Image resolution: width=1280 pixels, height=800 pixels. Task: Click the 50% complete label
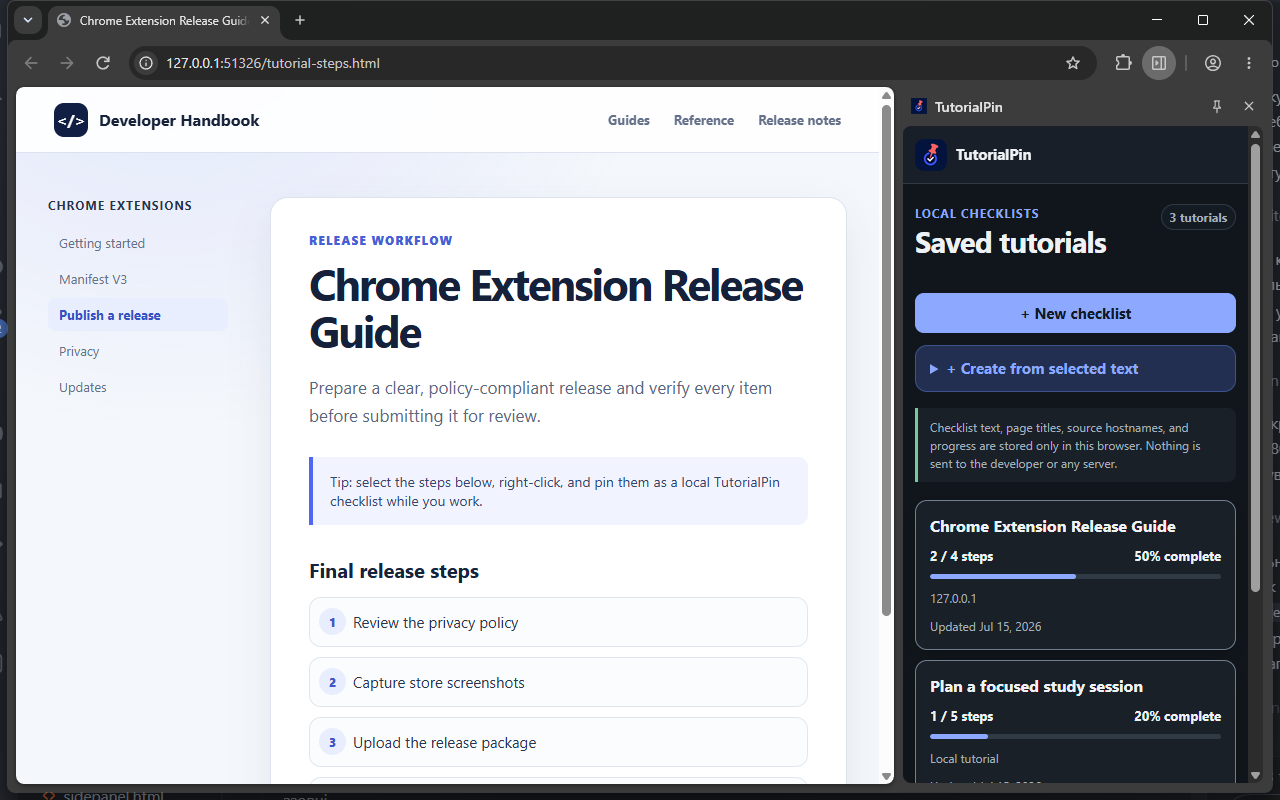coord(1177,556)
